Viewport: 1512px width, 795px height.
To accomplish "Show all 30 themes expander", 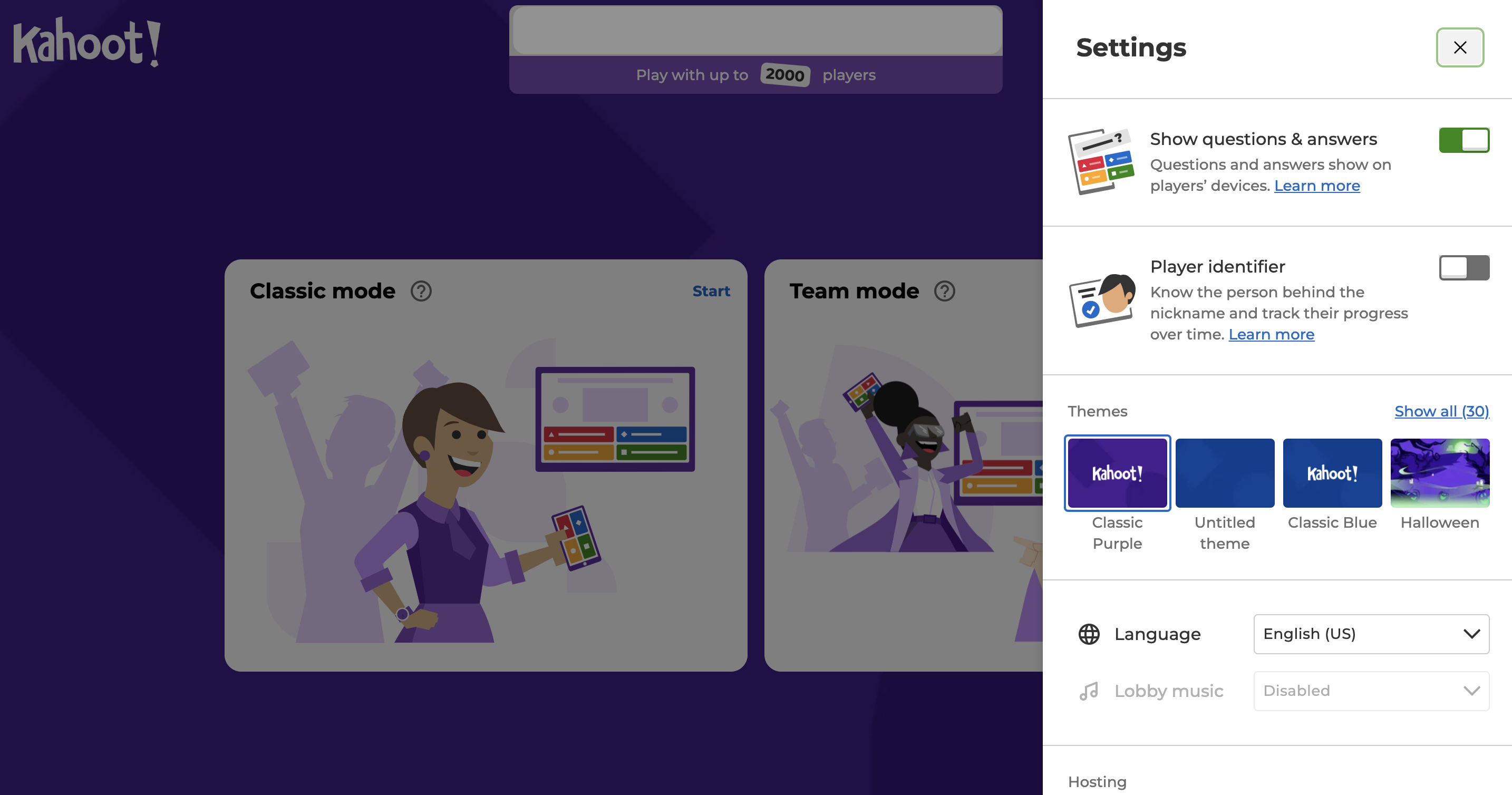I will (1441, 410).
